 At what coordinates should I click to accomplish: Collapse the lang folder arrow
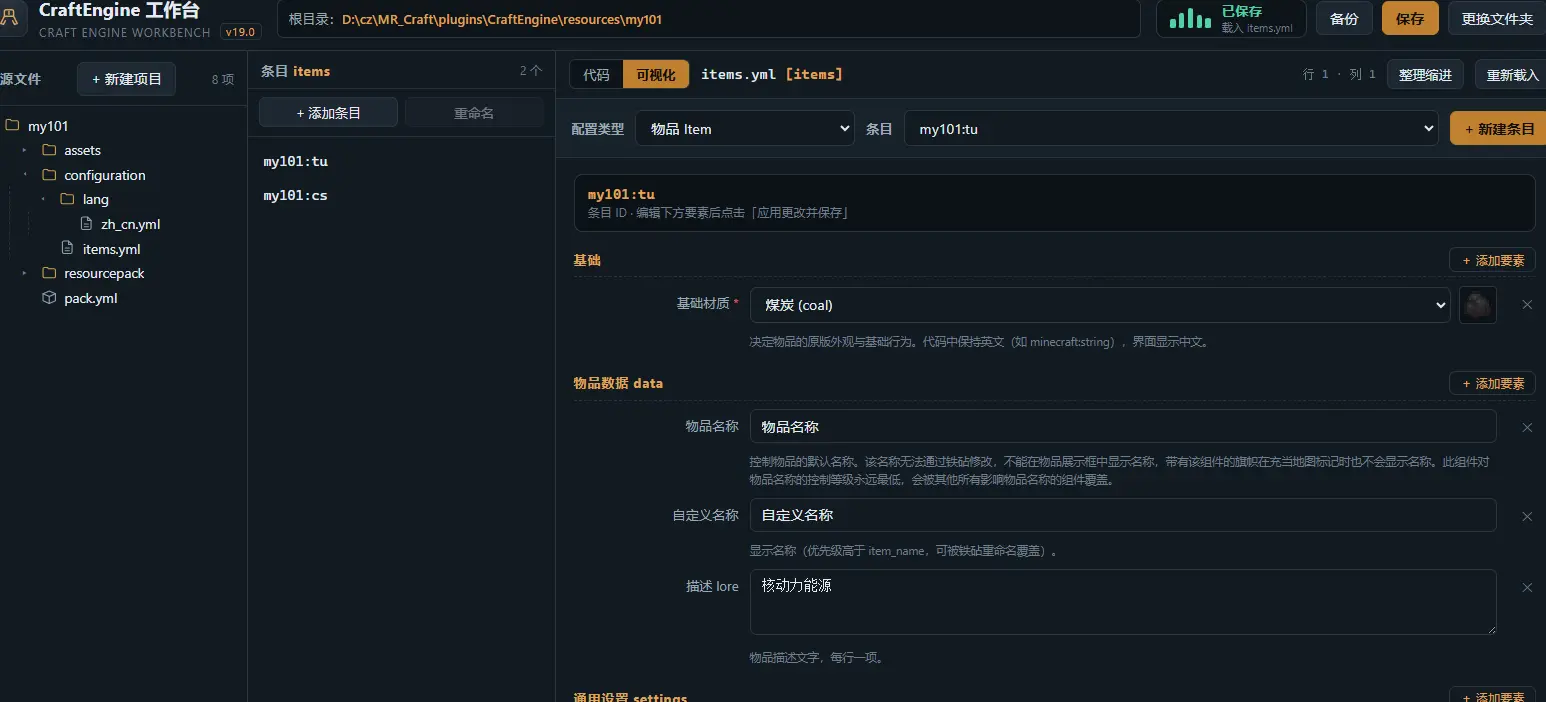point(43,199)
